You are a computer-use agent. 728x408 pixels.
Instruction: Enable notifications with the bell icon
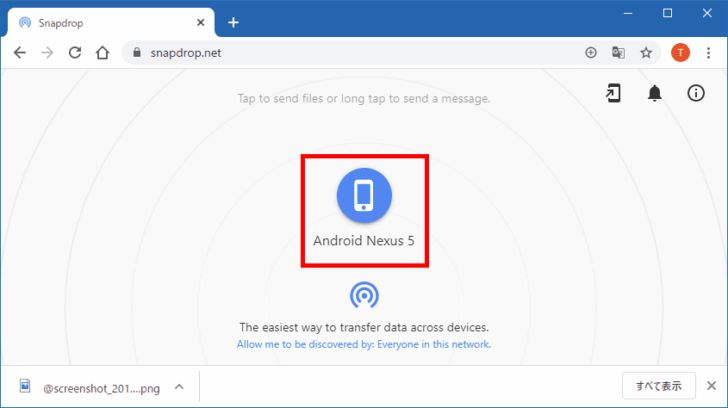tap(654, 93)
